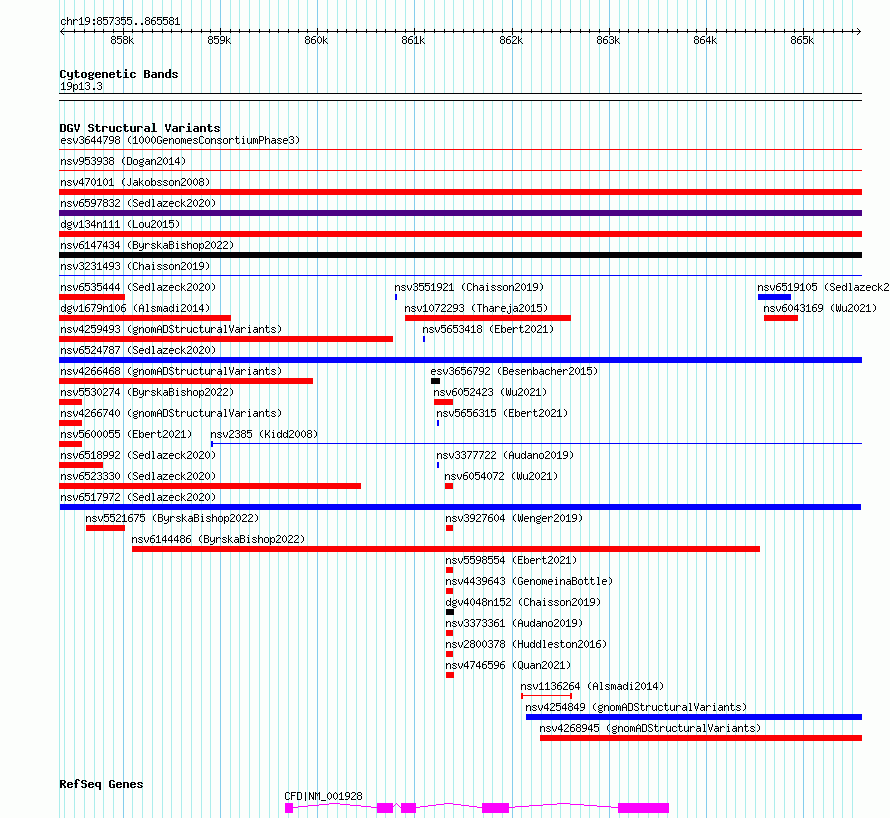890x818 pixels.
Task: Click the ruler's right arrow end
Action: [x=859, y=31]
